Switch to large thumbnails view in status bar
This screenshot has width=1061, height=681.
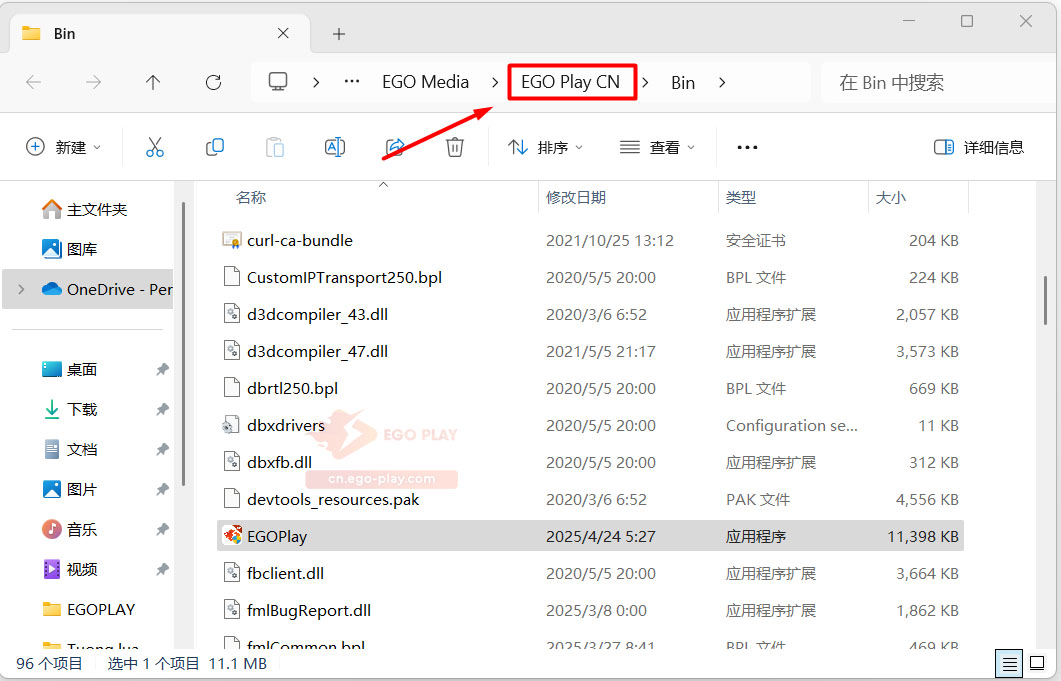(1037, 663)
